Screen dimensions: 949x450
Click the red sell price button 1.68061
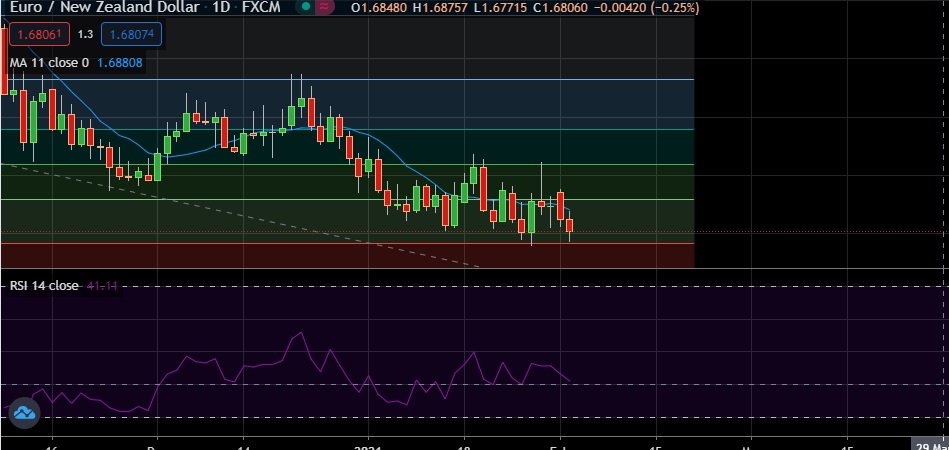click(39, 34)
